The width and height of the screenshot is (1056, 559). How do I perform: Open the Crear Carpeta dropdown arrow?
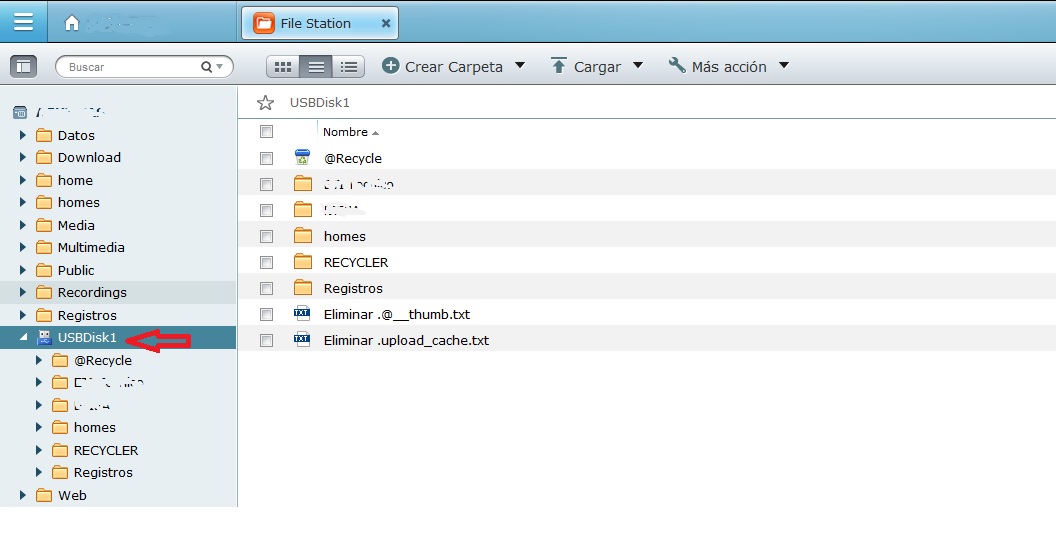pos(519,66)
